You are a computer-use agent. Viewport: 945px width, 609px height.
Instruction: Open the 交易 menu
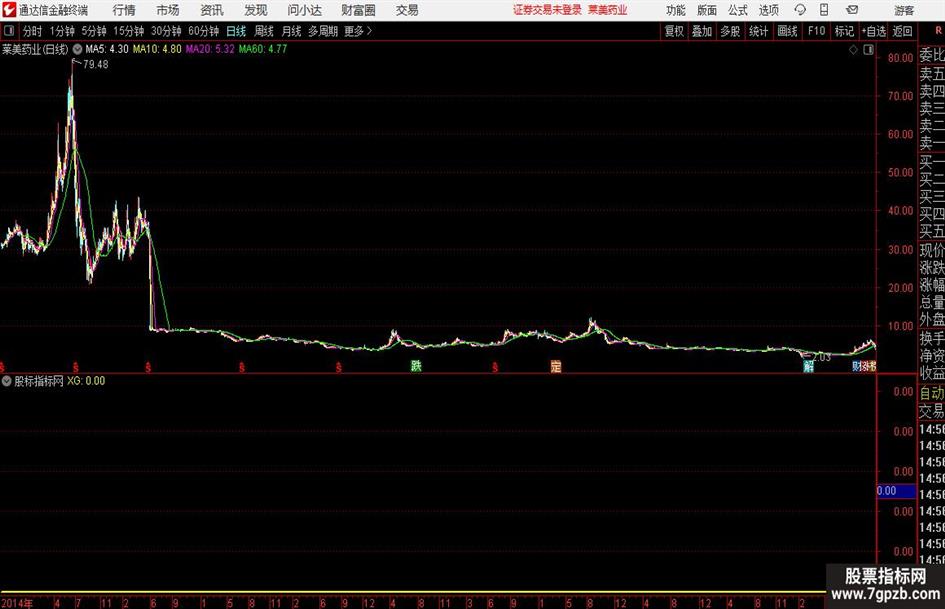click(407, 10)
